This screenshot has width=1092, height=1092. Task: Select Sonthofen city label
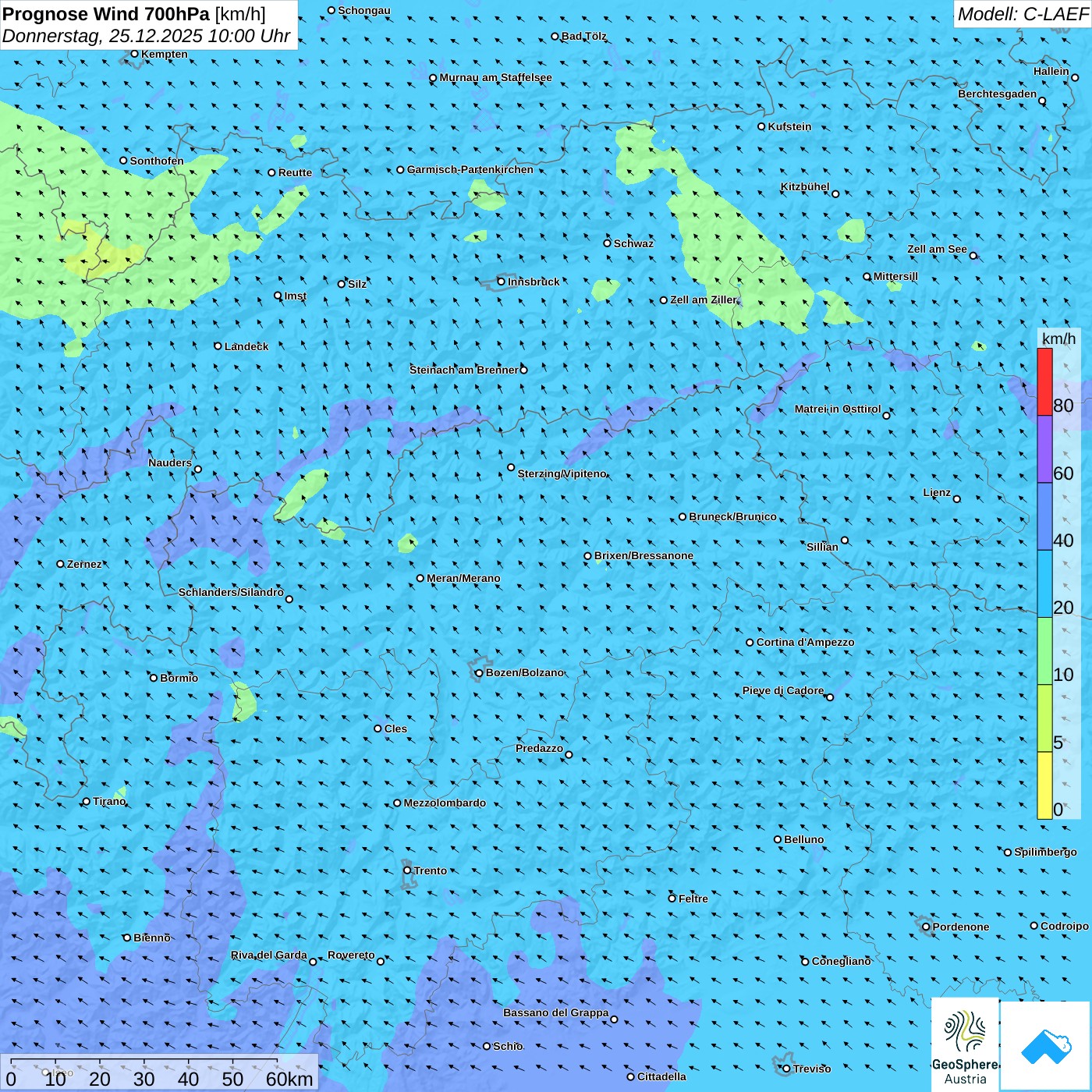click(157, 161)
